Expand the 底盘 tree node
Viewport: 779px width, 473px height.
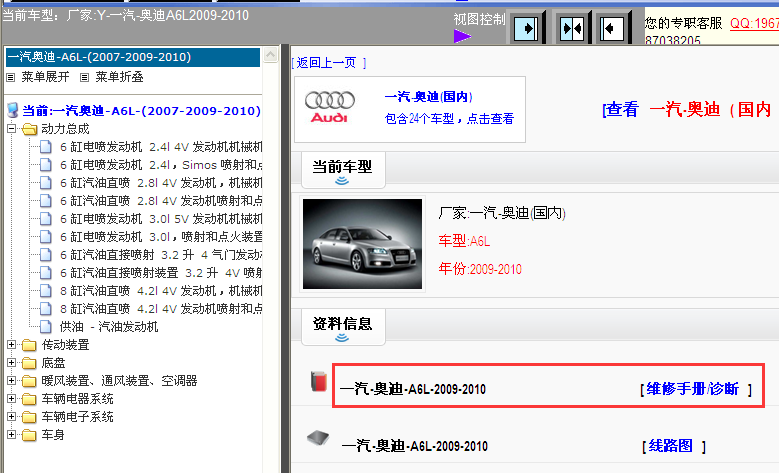click(x=11, y=363)
